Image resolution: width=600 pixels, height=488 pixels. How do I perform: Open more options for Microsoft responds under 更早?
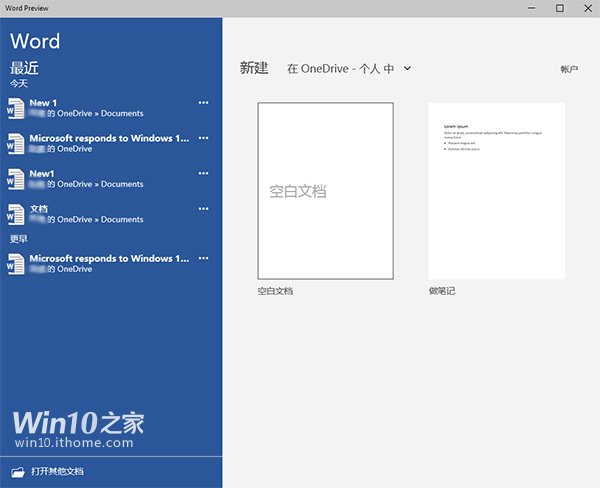[204, 258]
